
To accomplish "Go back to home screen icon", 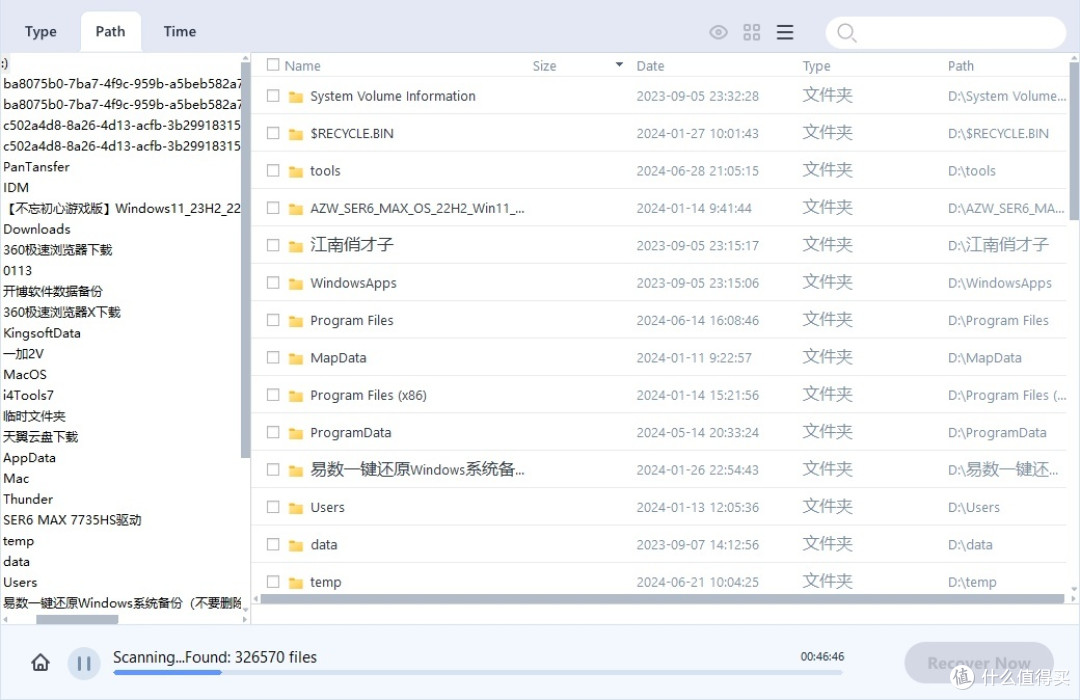I will pos(41,663).
